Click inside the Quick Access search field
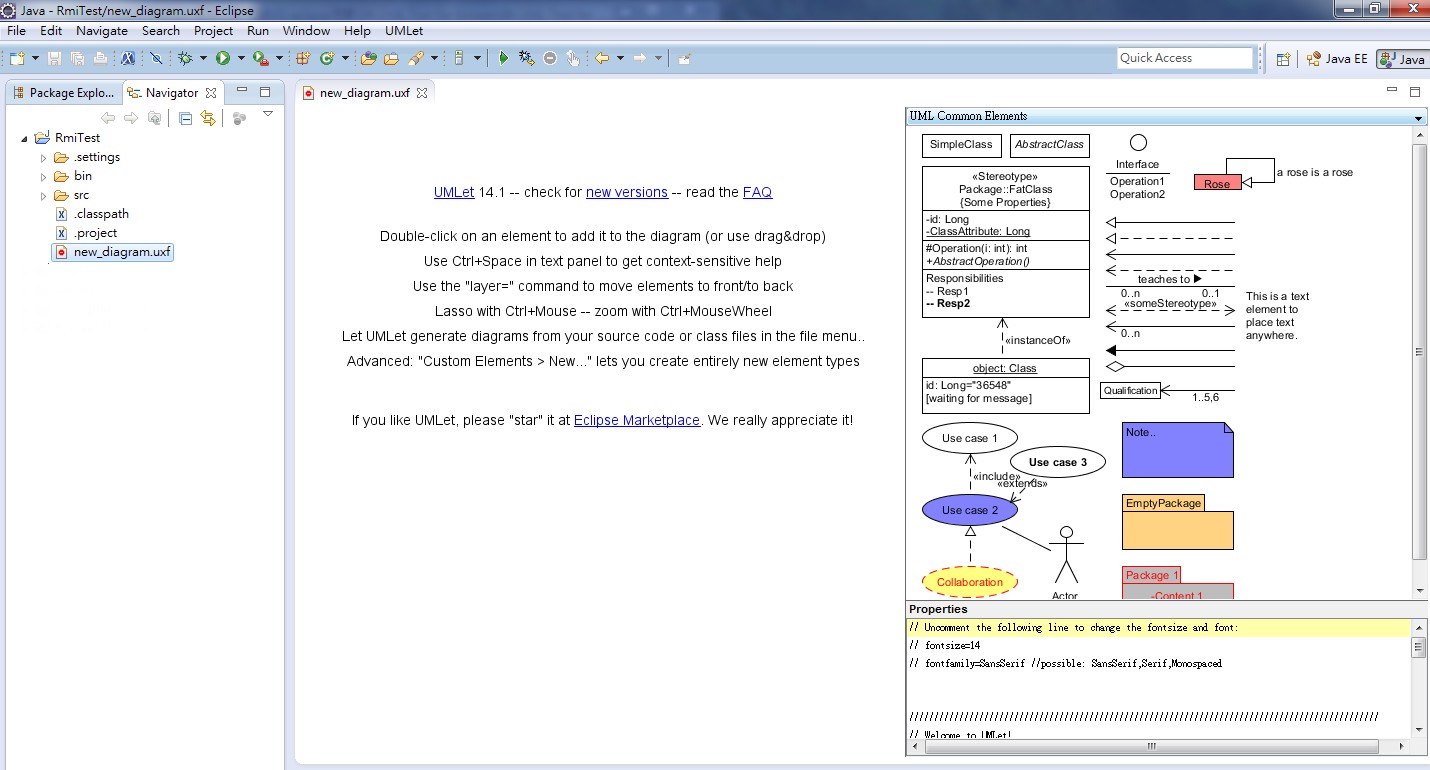The width and height of the screenshot is (1430, 770). 1185,58
